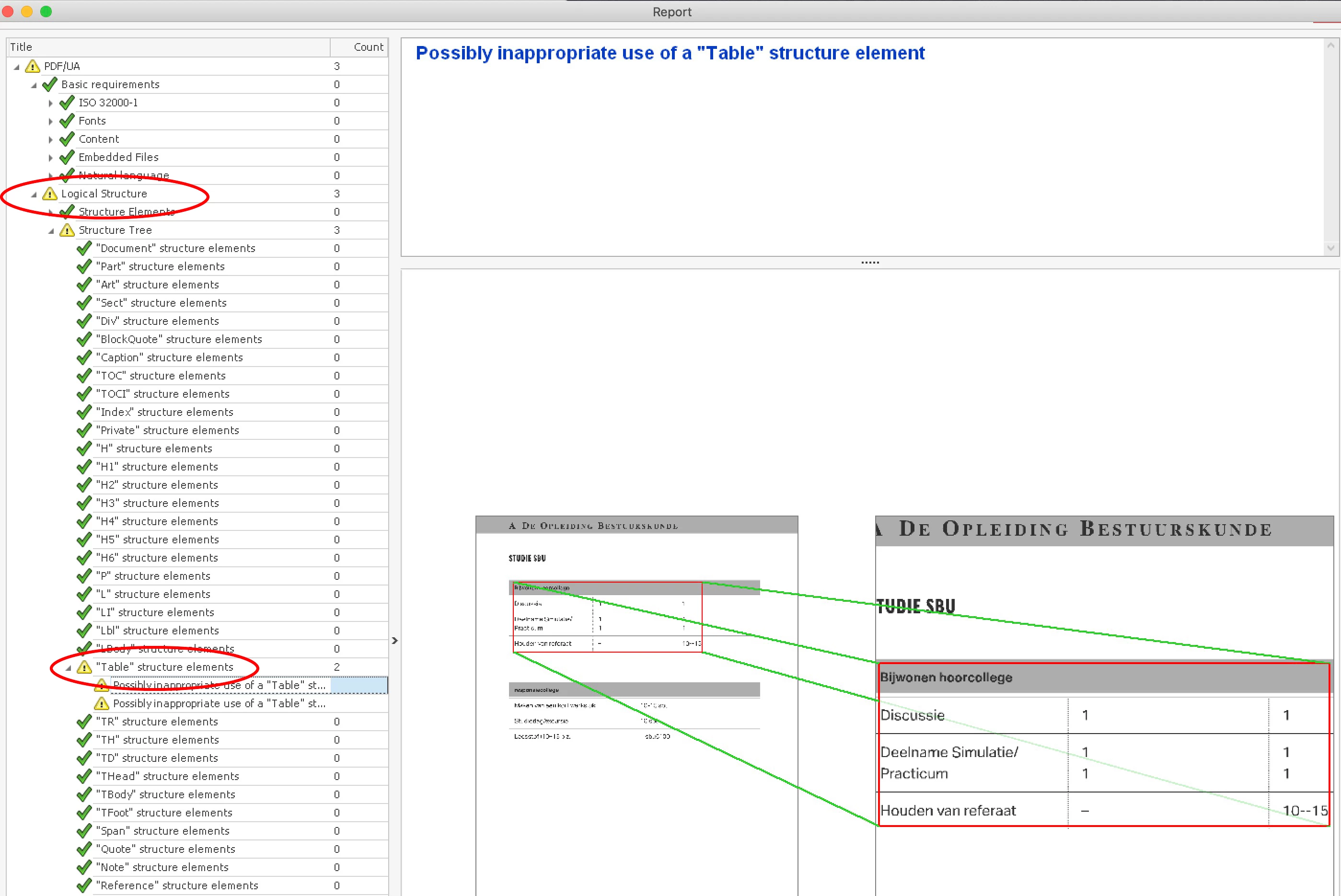The height and width of the screenshot is (896, 1341).
Task: Collapse the Structure Tree node
Action: pos(51,231)
